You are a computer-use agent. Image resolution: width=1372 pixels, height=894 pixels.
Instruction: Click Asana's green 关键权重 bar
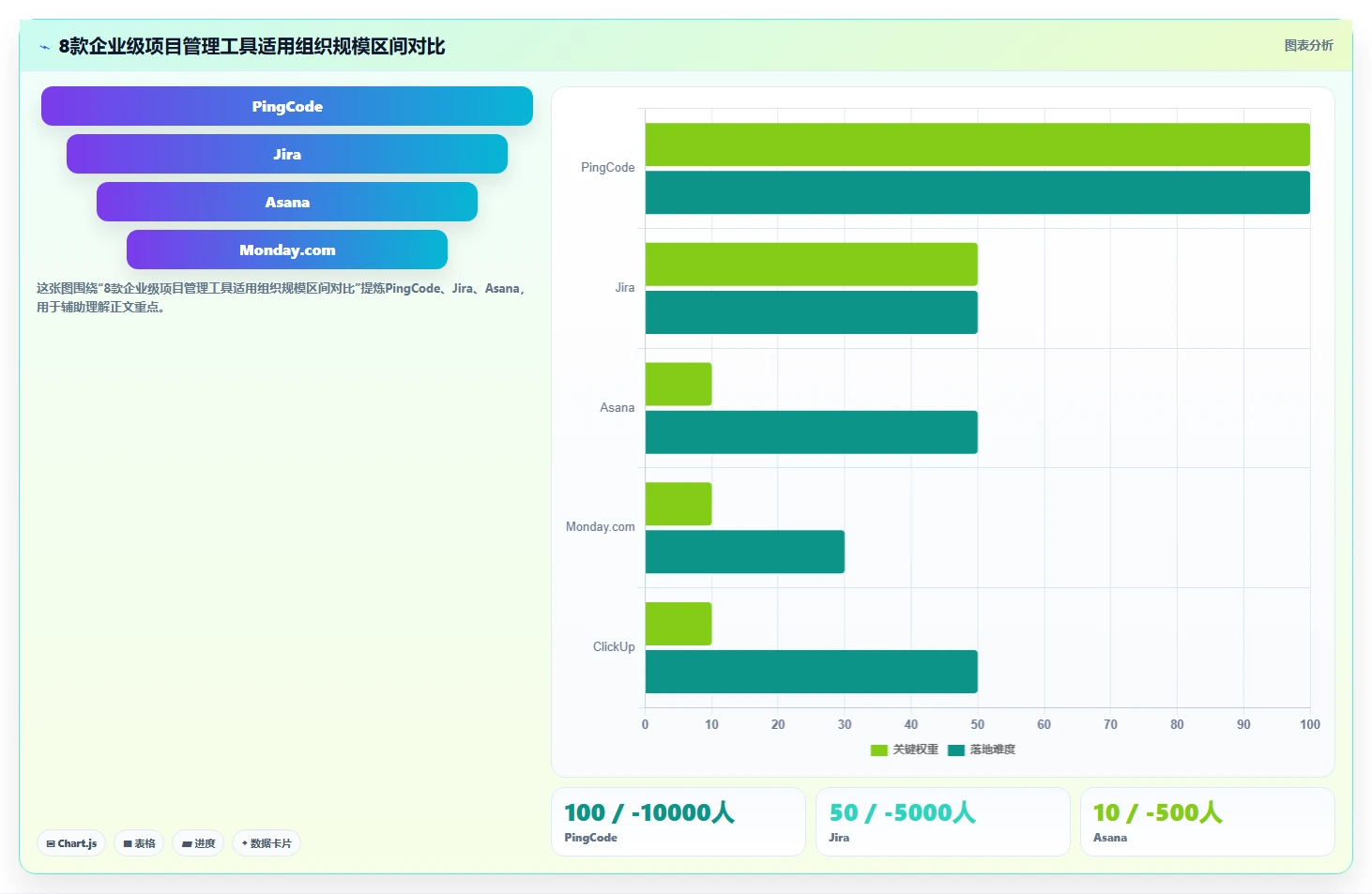click(x=678, y=384)
